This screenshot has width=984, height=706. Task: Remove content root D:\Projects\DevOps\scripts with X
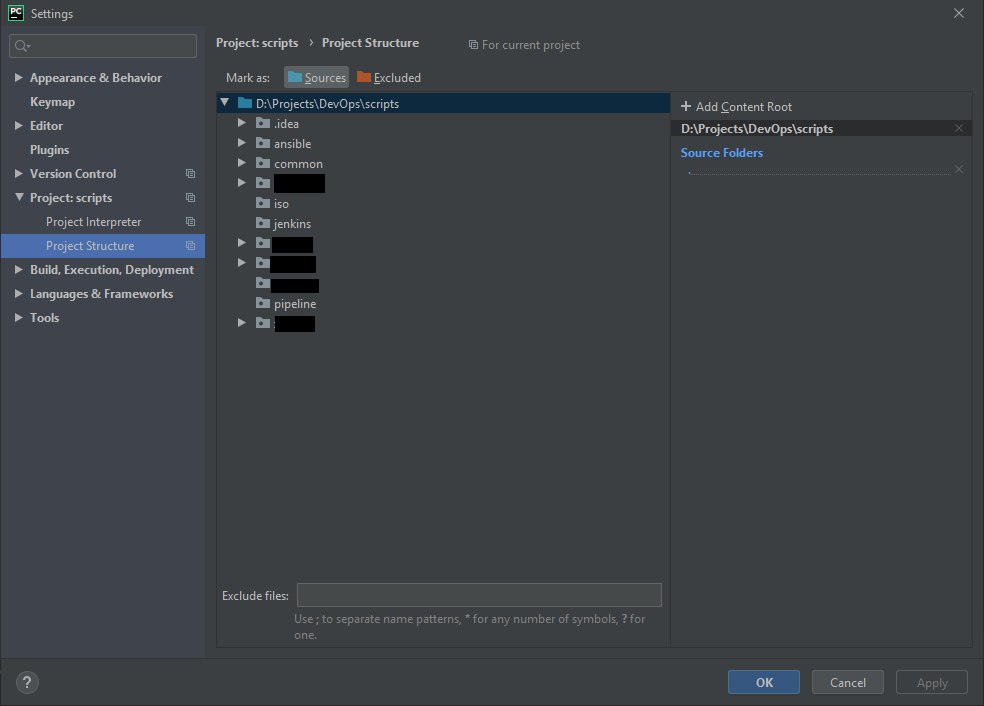(x=959, y=128)
